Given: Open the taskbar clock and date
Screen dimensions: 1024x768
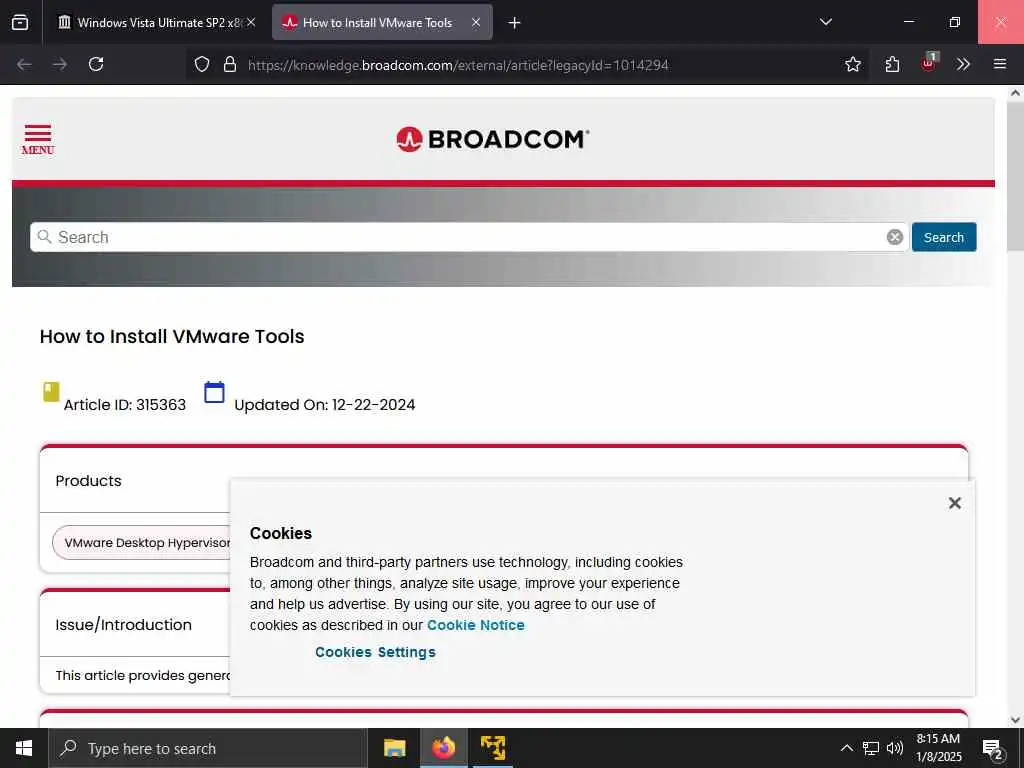Looking at the screenshot, I should (x=938, y=748).
